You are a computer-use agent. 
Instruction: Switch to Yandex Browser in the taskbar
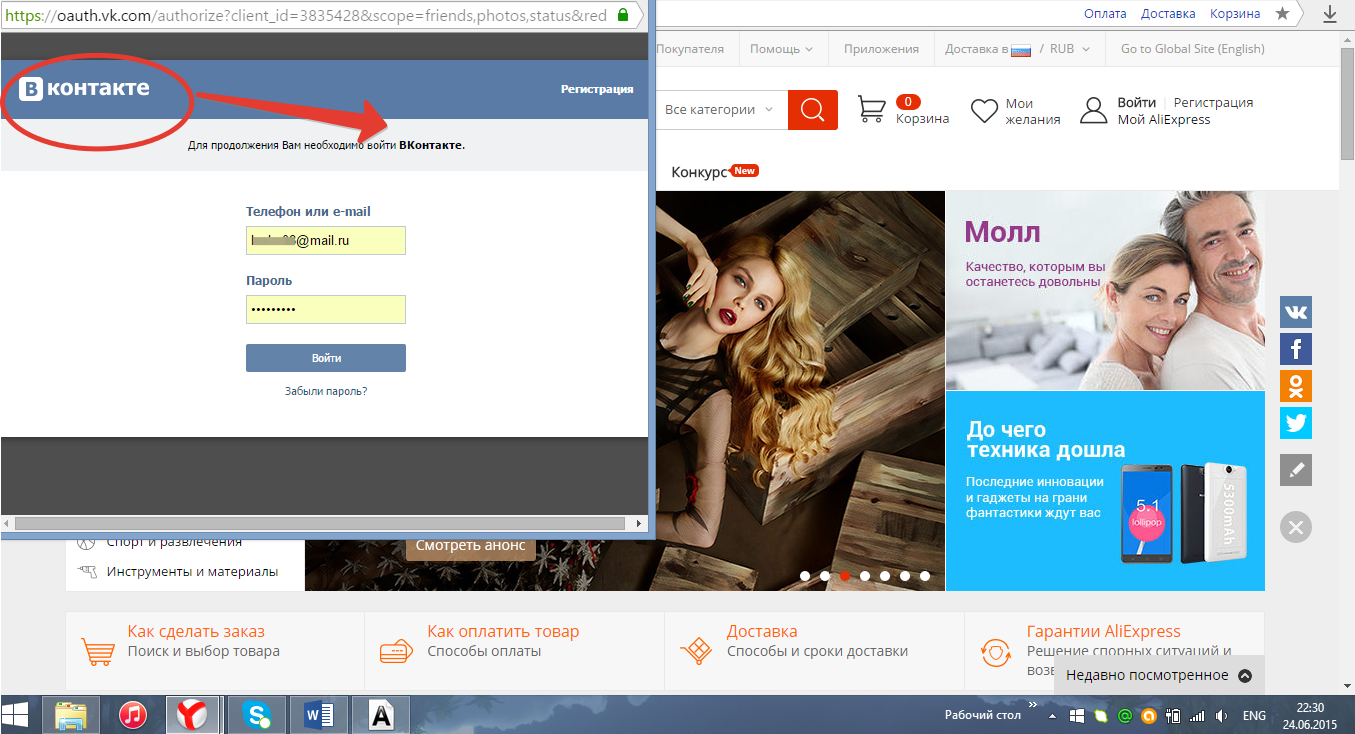[x=193, y=715]
